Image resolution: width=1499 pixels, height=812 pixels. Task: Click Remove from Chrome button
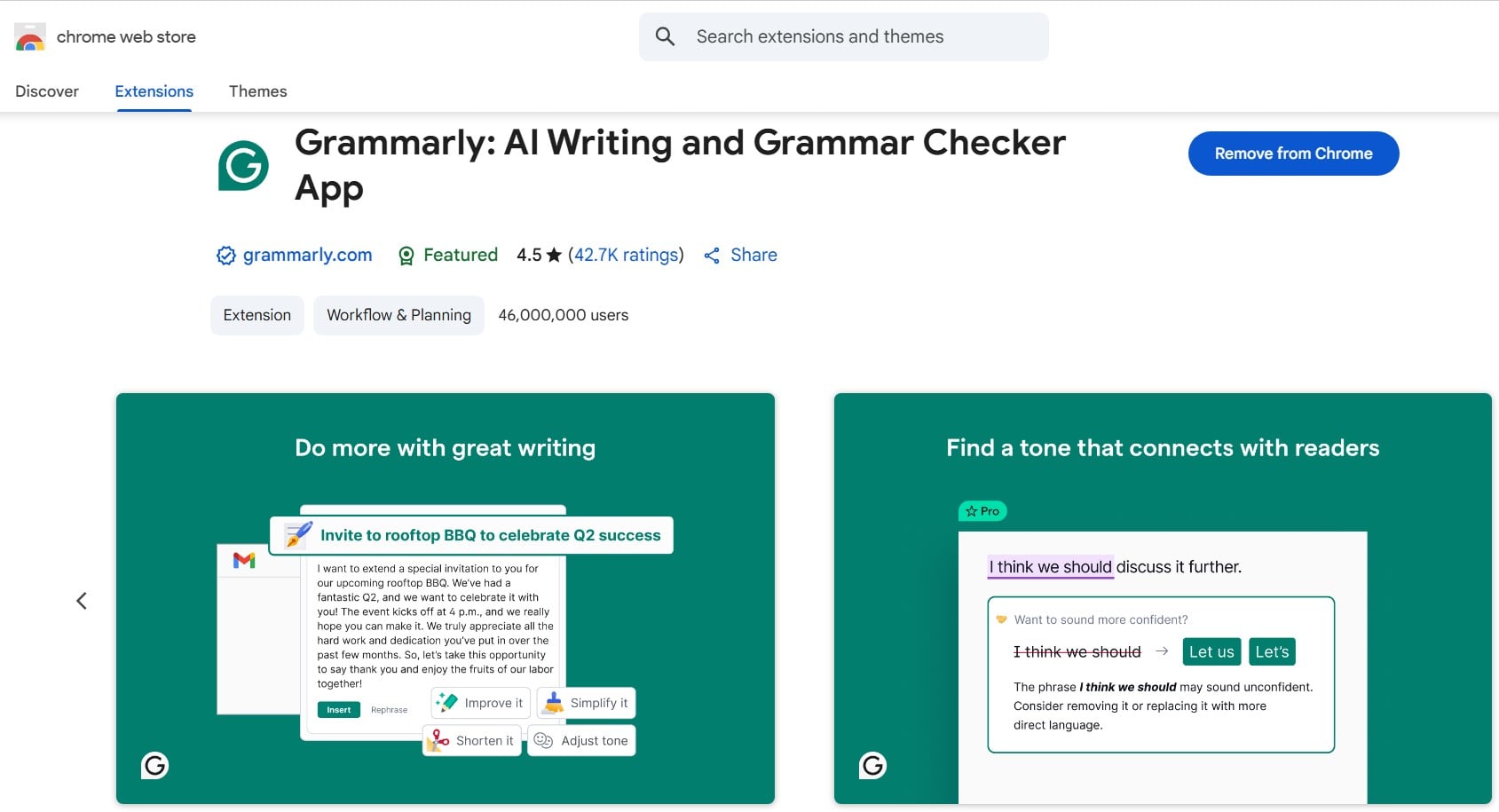tap(1293, 154)
